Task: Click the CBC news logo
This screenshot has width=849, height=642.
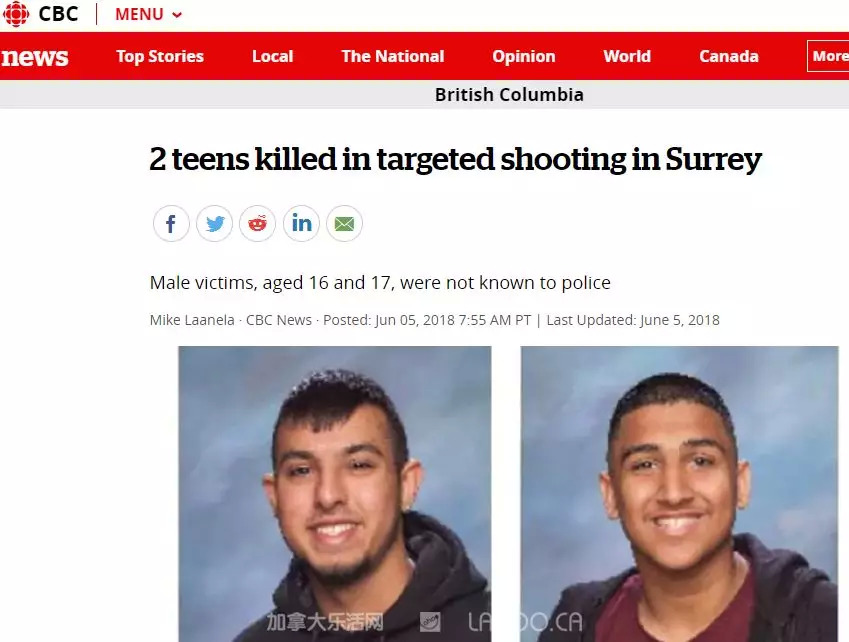Action: (x=35, y=57)
